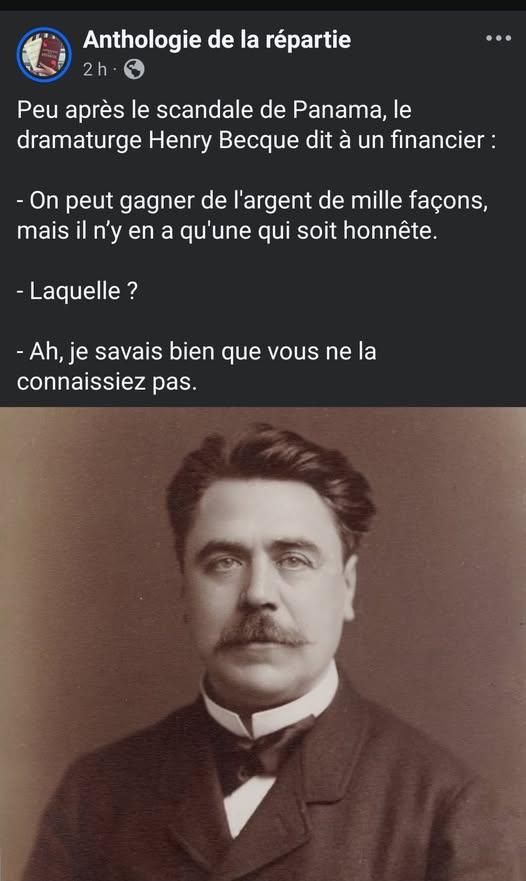Select the line "- Laquelle ?"
526x881 pixels.
tap(77, 291)
